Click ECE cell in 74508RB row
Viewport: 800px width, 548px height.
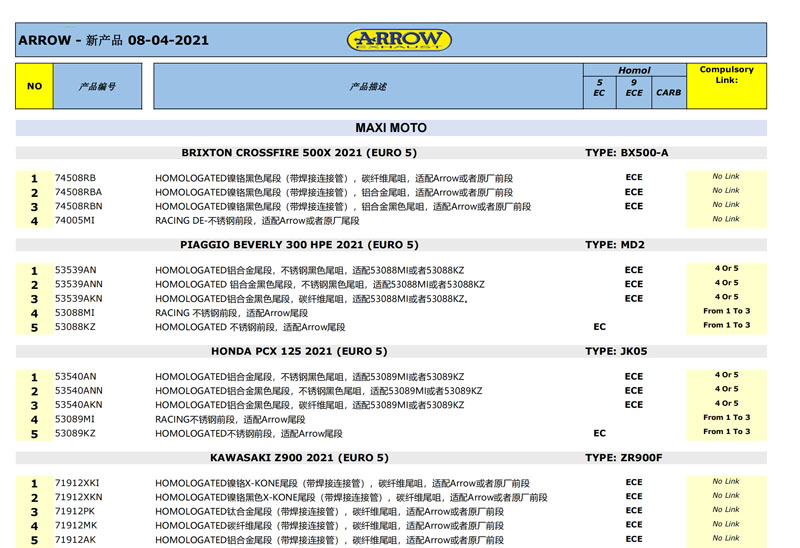point(634,177)
